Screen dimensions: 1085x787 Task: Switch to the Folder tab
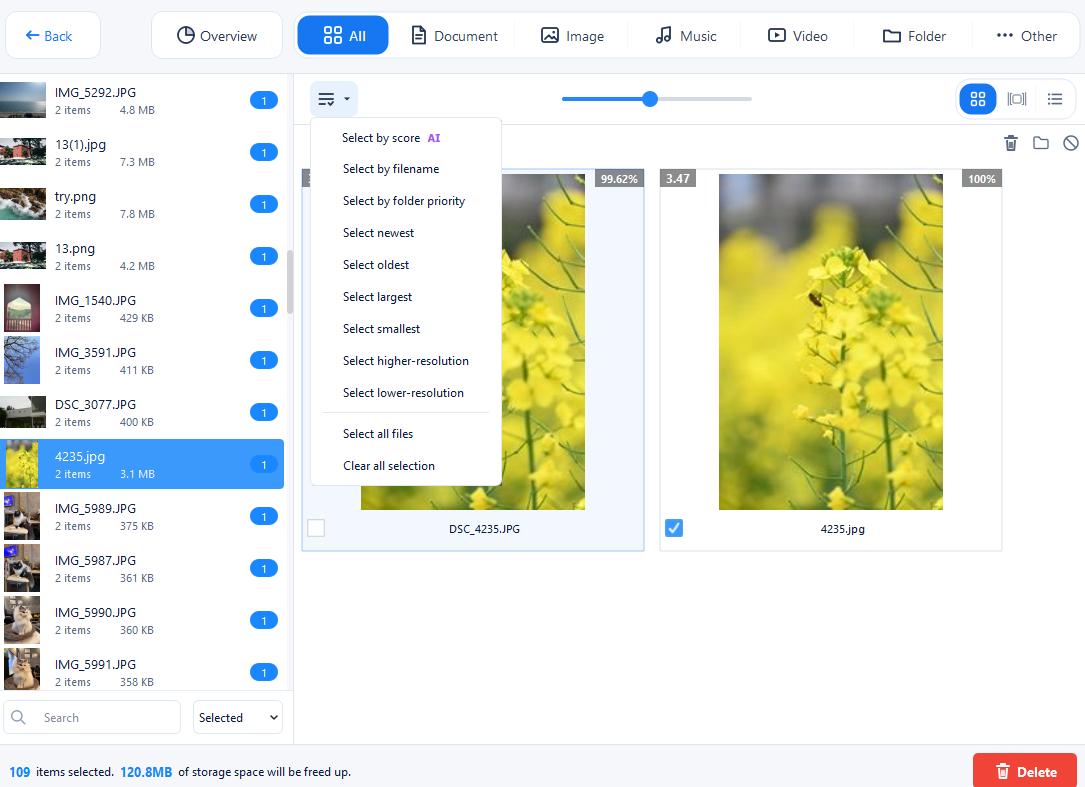point(914,36)
